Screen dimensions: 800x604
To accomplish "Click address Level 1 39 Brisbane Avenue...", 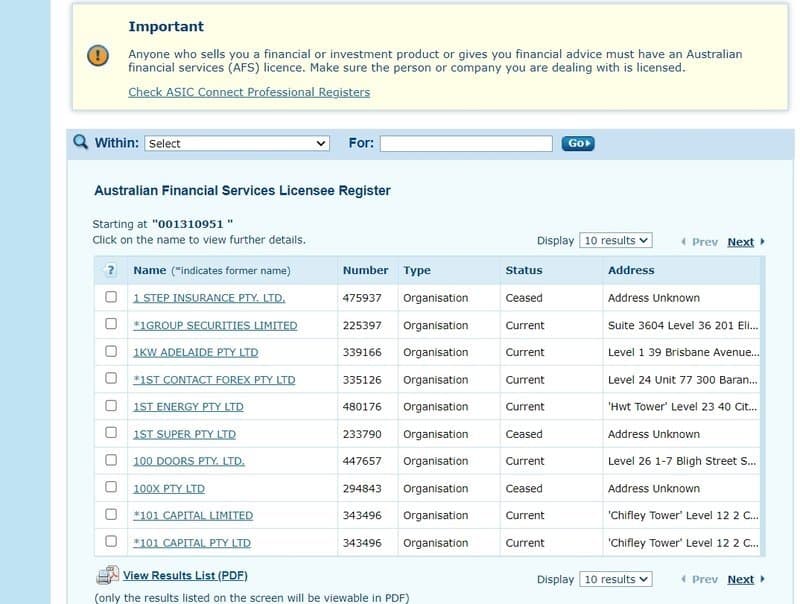I will (683, 353).
